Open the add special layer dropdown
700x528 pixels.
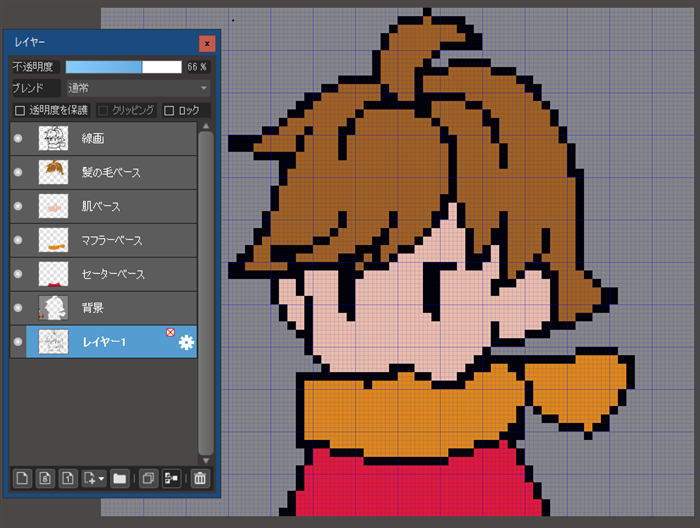(x=94, y=478)
